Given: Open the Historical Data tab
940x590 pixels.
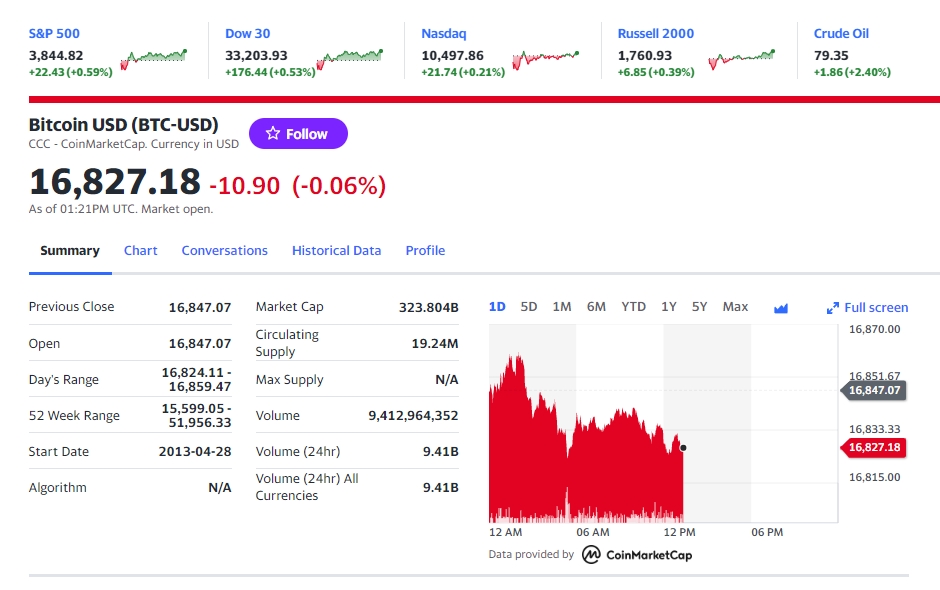Looking at the screenshot, I should [336, 251].
